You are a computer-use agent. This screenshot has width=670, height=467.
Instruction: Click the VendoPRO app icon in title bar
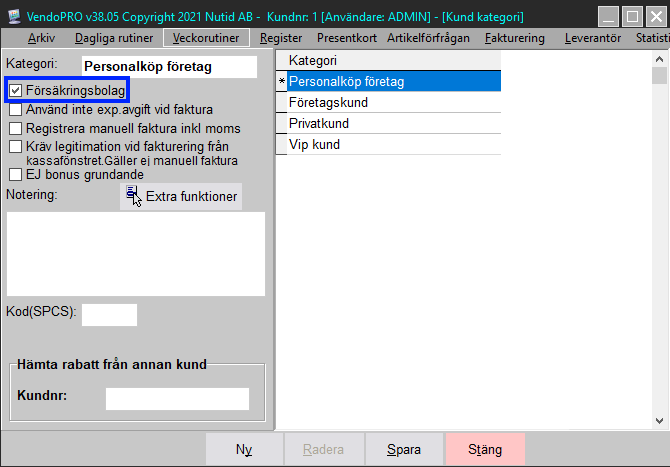coord(11,16)
